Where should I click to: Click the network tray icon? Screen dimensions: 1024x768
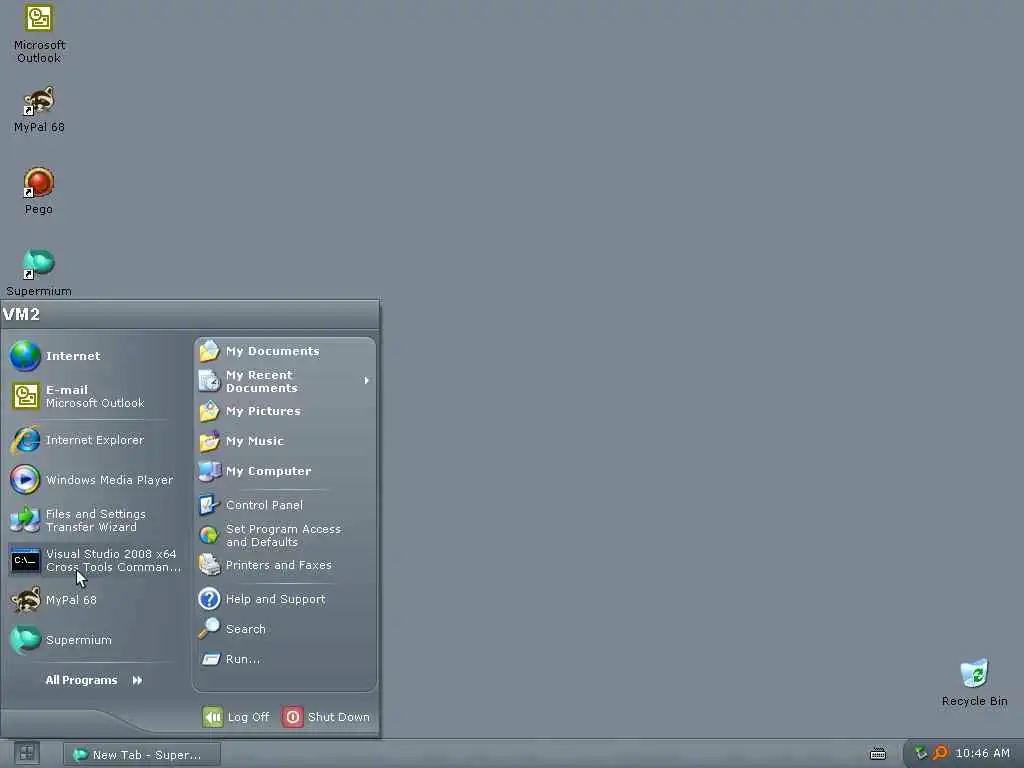coord(921,753)
